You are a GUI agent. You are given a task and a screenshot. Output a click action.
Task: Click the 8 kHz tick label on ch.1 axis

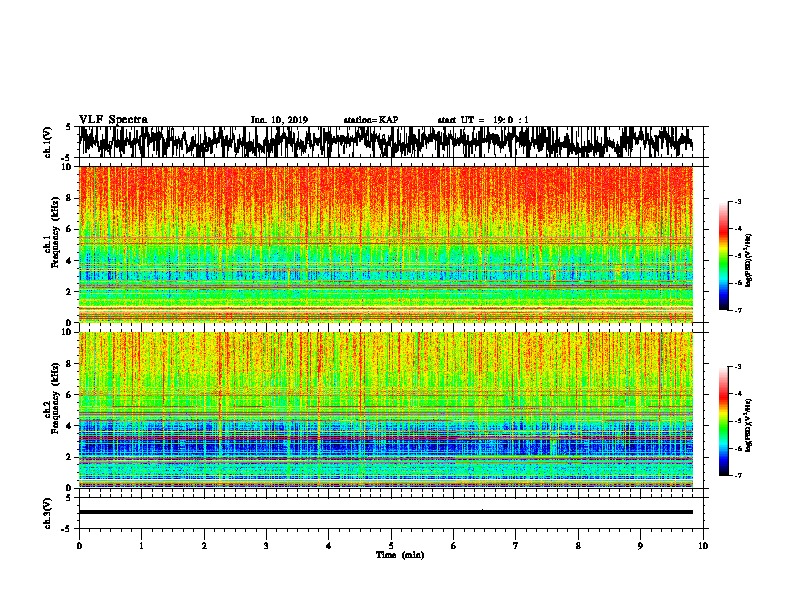[69, 198]
